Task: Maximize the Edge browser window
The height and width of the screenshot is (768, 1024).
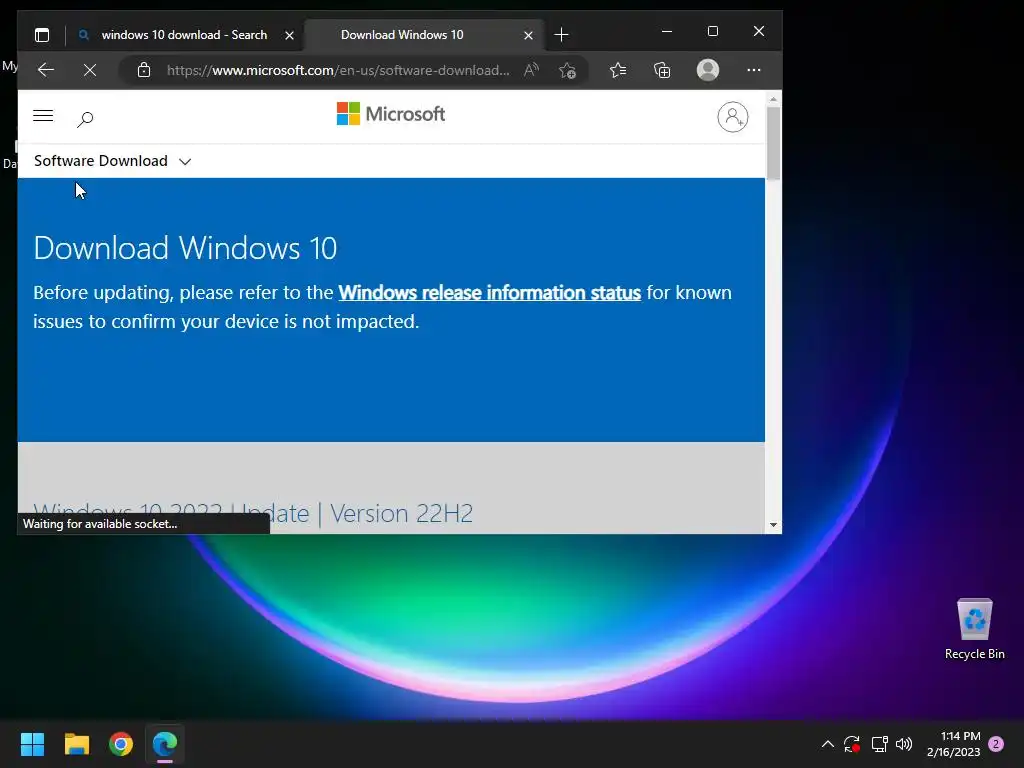Action: [713, 31]
